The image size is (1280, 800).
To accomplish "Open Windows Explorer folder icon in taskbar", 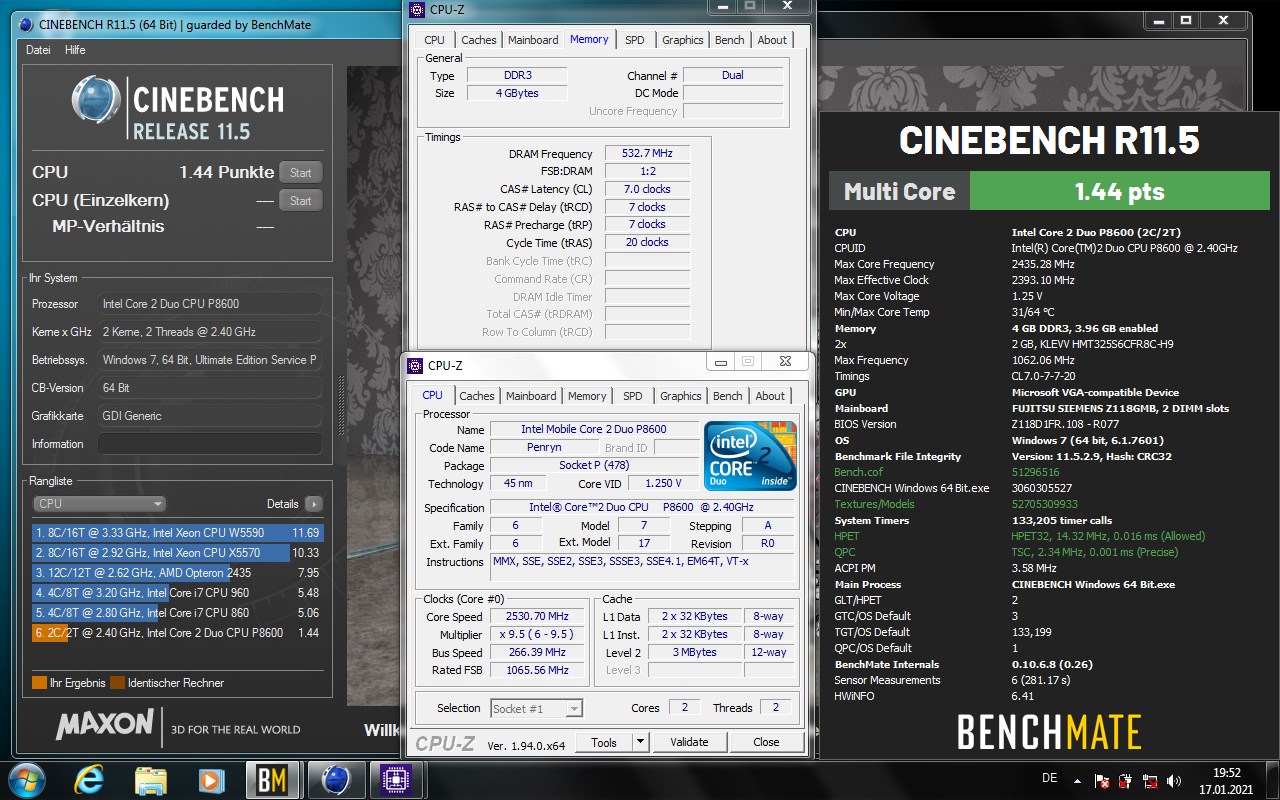I will (x=151, y=780).
